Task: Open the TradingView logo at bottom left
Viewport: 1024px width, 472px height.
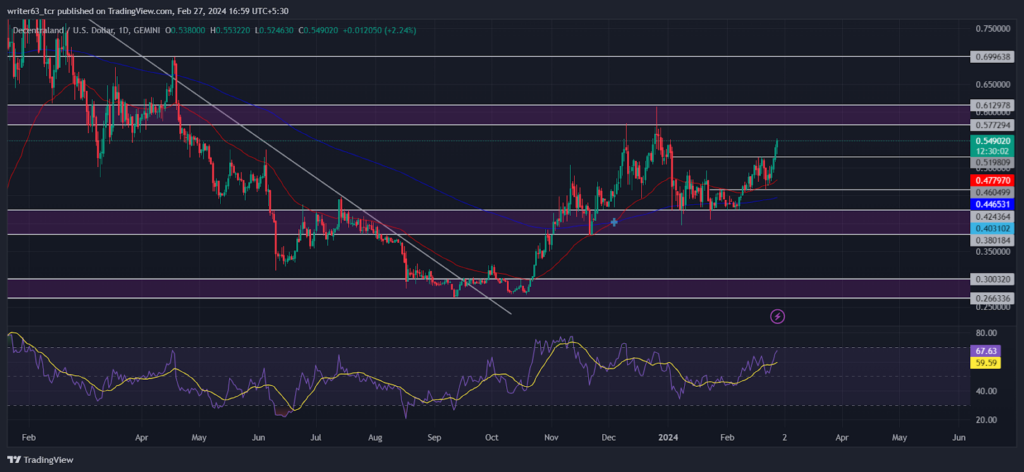Action: (x=40, y=460)
